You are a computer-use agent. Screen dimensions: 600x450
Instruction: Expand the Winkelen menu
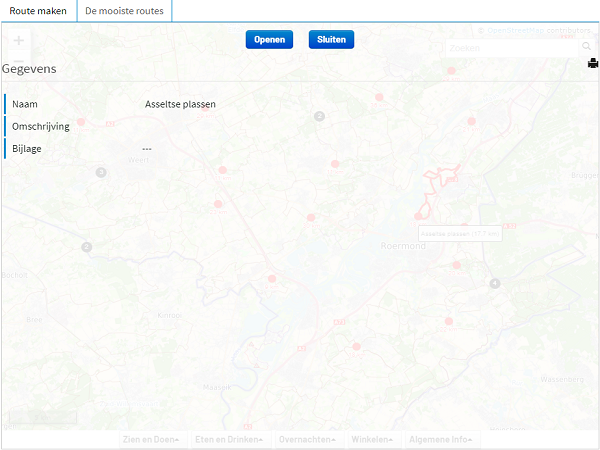coord(373,440)
